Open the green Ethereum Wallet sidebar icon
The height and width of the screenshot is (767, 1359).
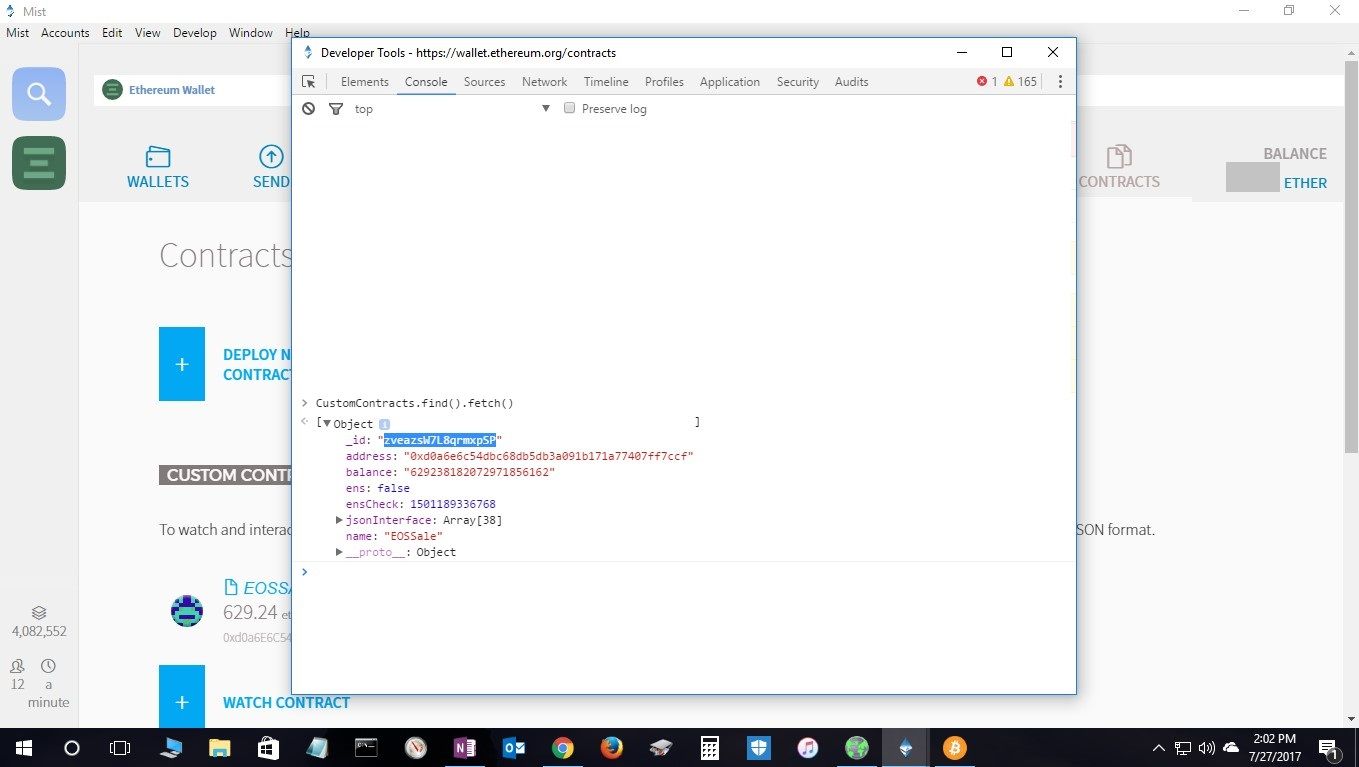point(39,163)
